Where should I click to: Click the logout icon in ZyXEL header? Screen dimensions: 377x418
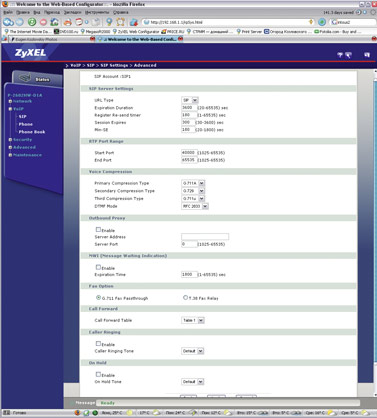pos(367,55)
